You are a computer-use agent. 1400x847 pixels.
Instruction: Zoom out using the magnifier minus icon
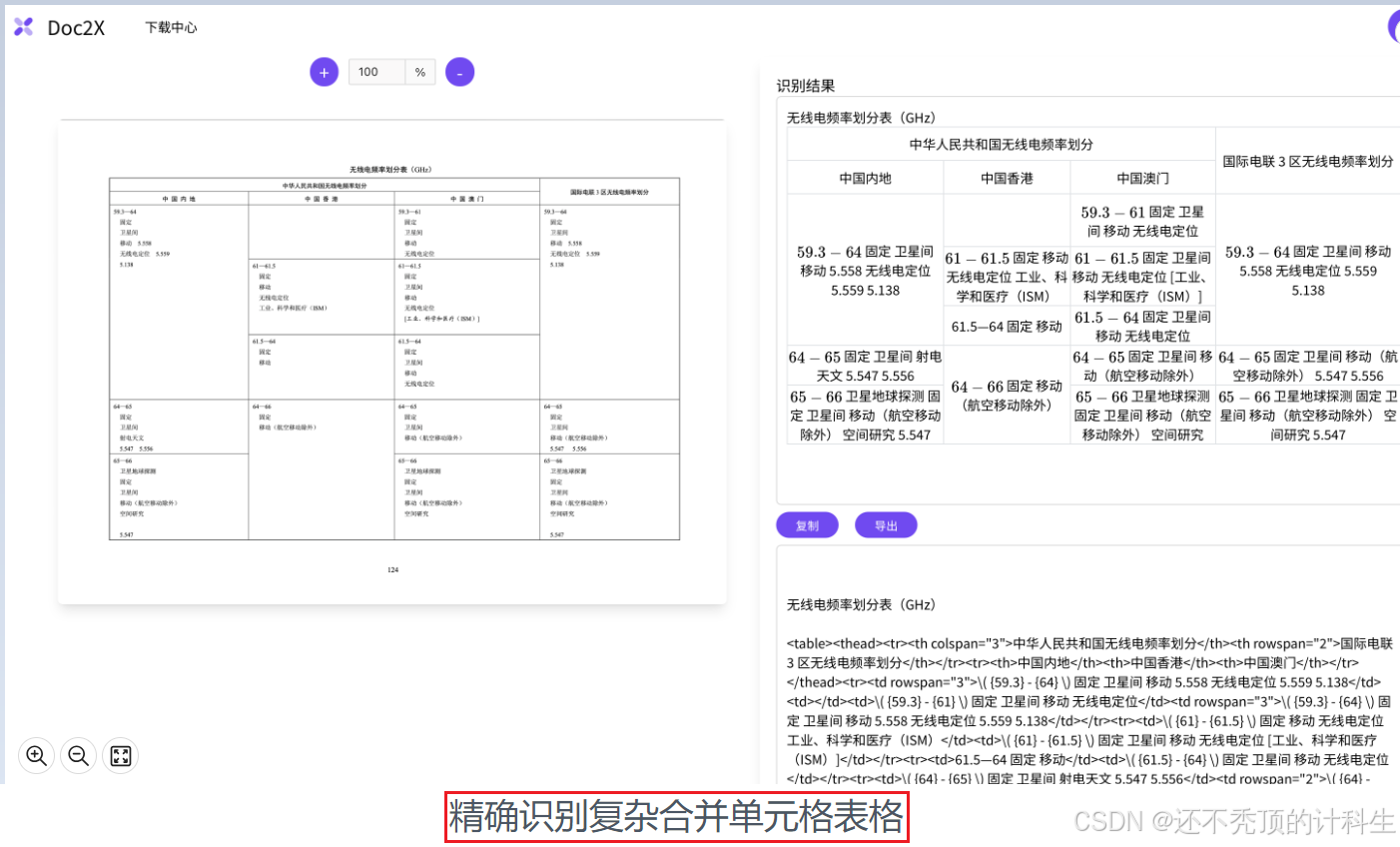point(78,755)
